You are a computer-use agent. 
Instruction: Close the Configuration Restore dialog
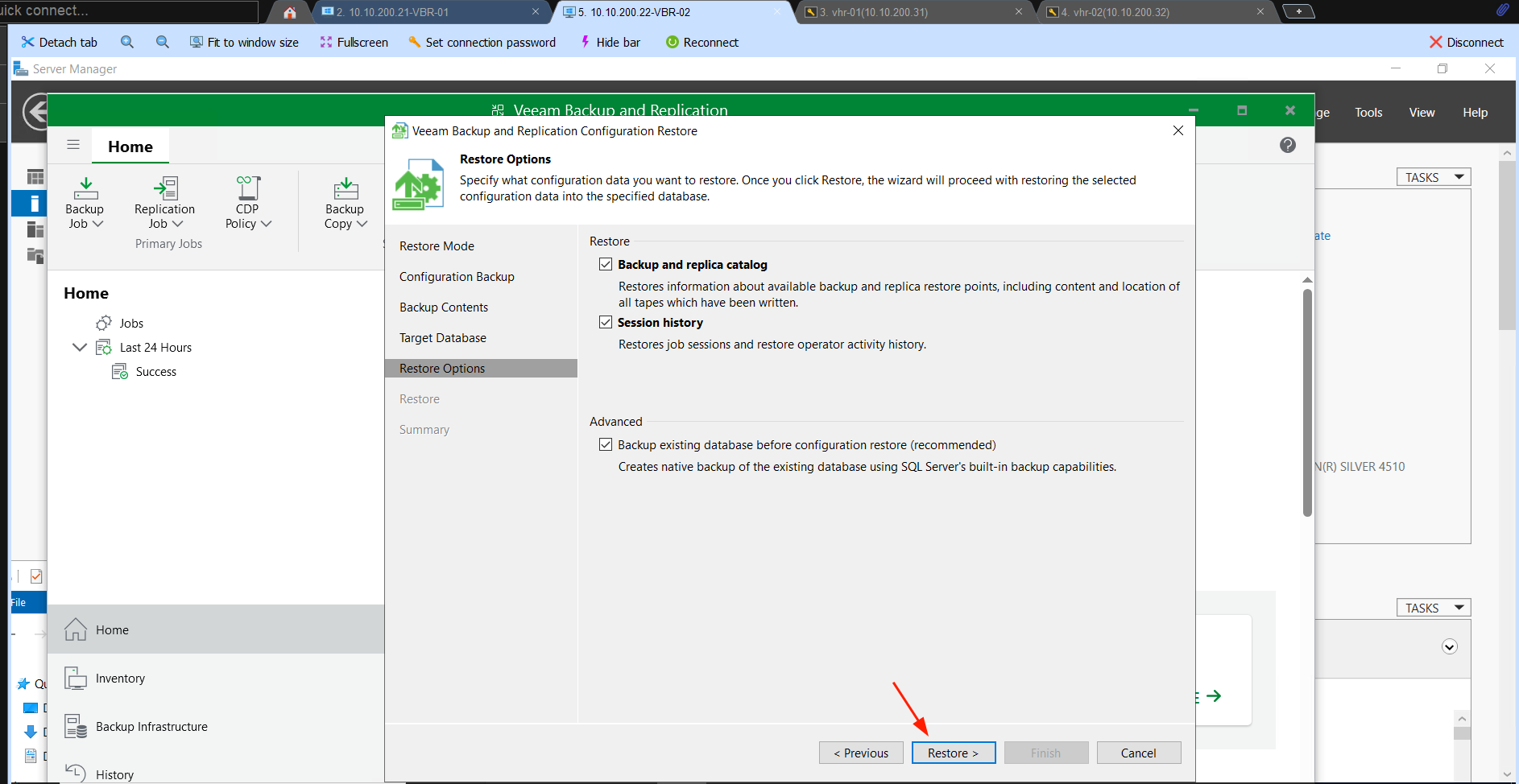[1178, 130]
